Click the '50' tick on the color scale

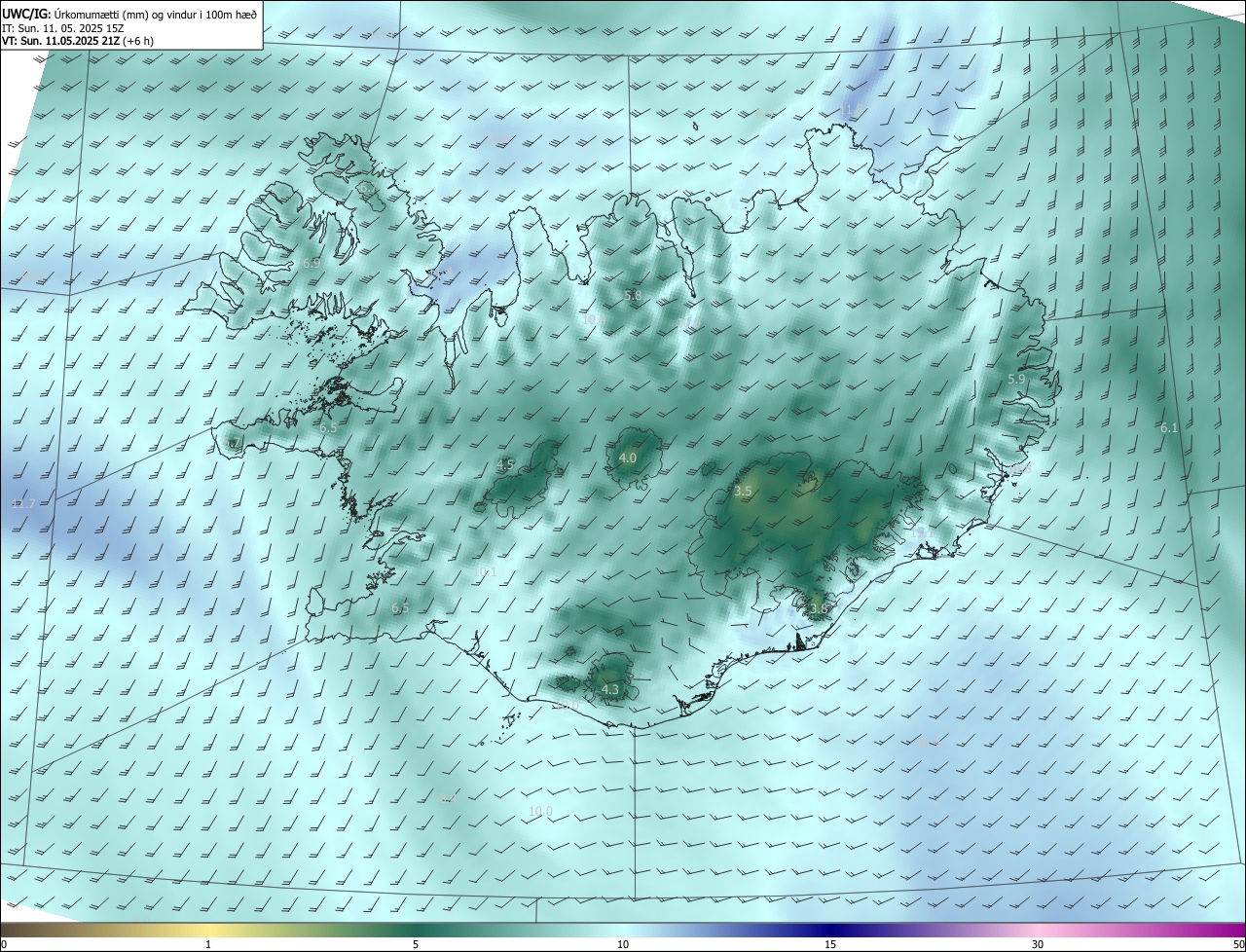(x=1238, y=944)
